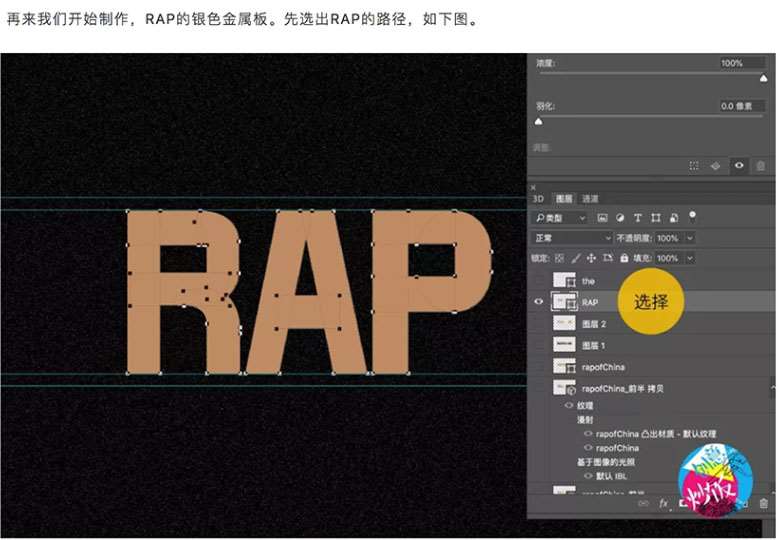Screen dimensions: 780x540
Task: Toggle eye of 默认 IBL entry
Action: [588, 476]
